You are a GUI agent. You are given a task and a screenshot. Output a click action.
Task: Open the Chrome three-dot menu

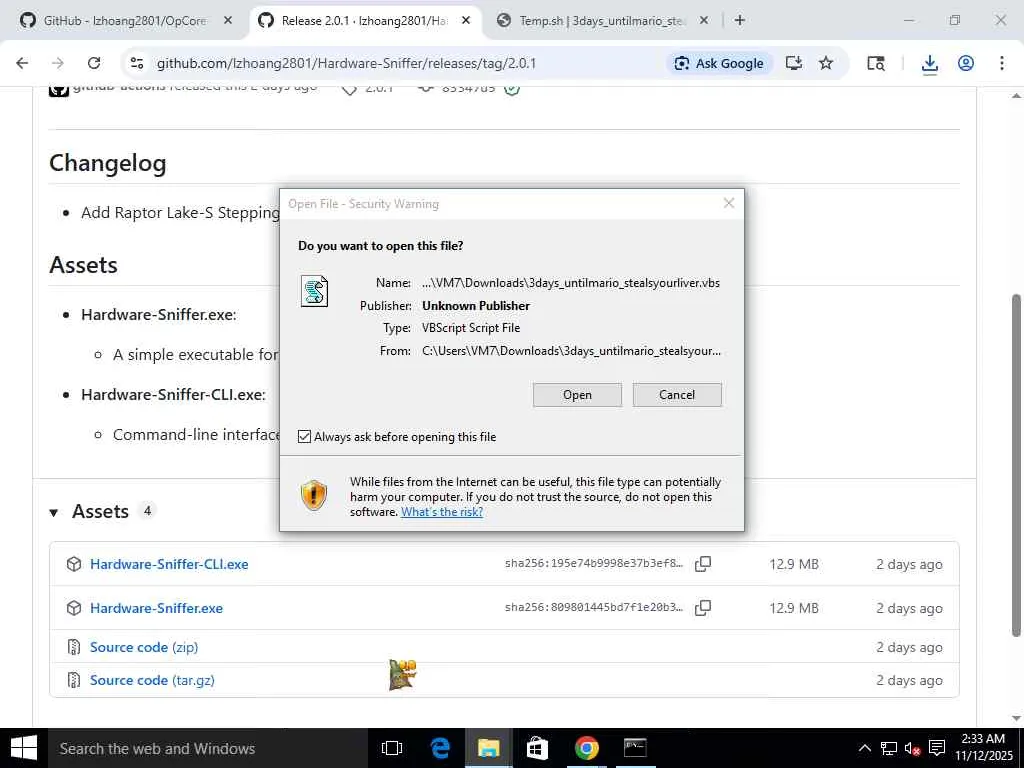point(1002,63)
